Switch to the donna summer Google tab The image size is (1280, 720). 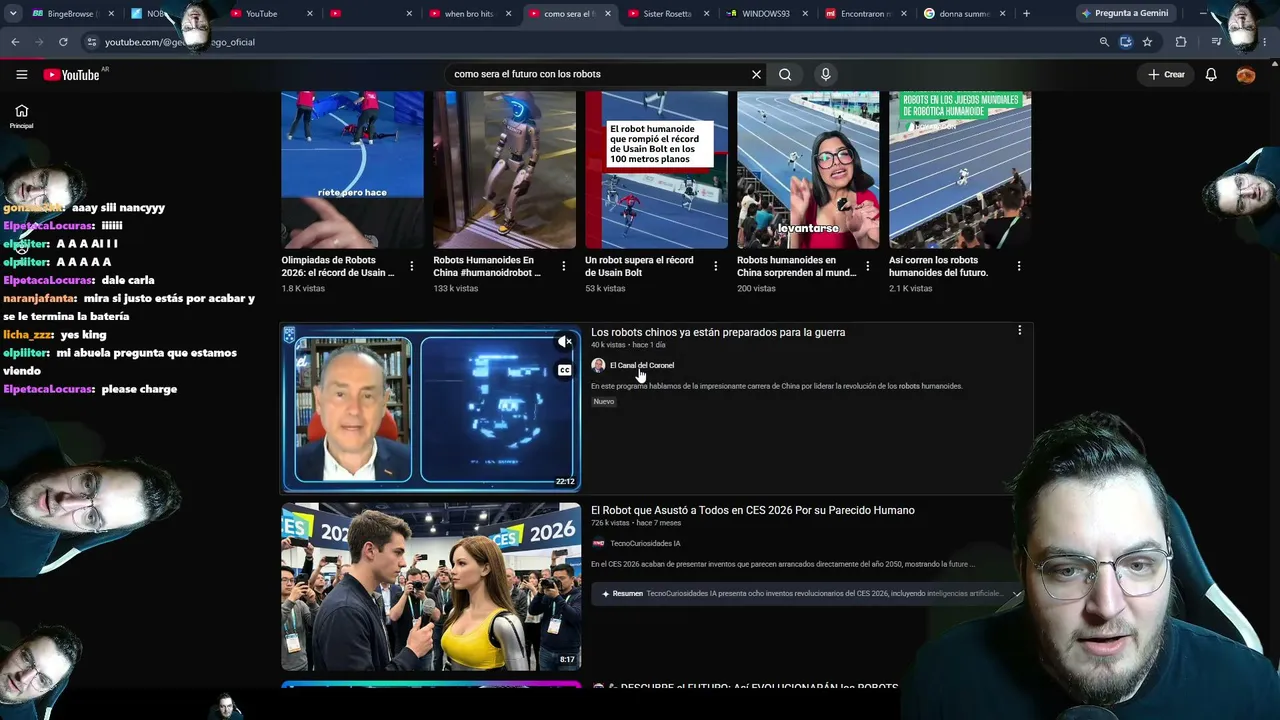pos(966,14)
